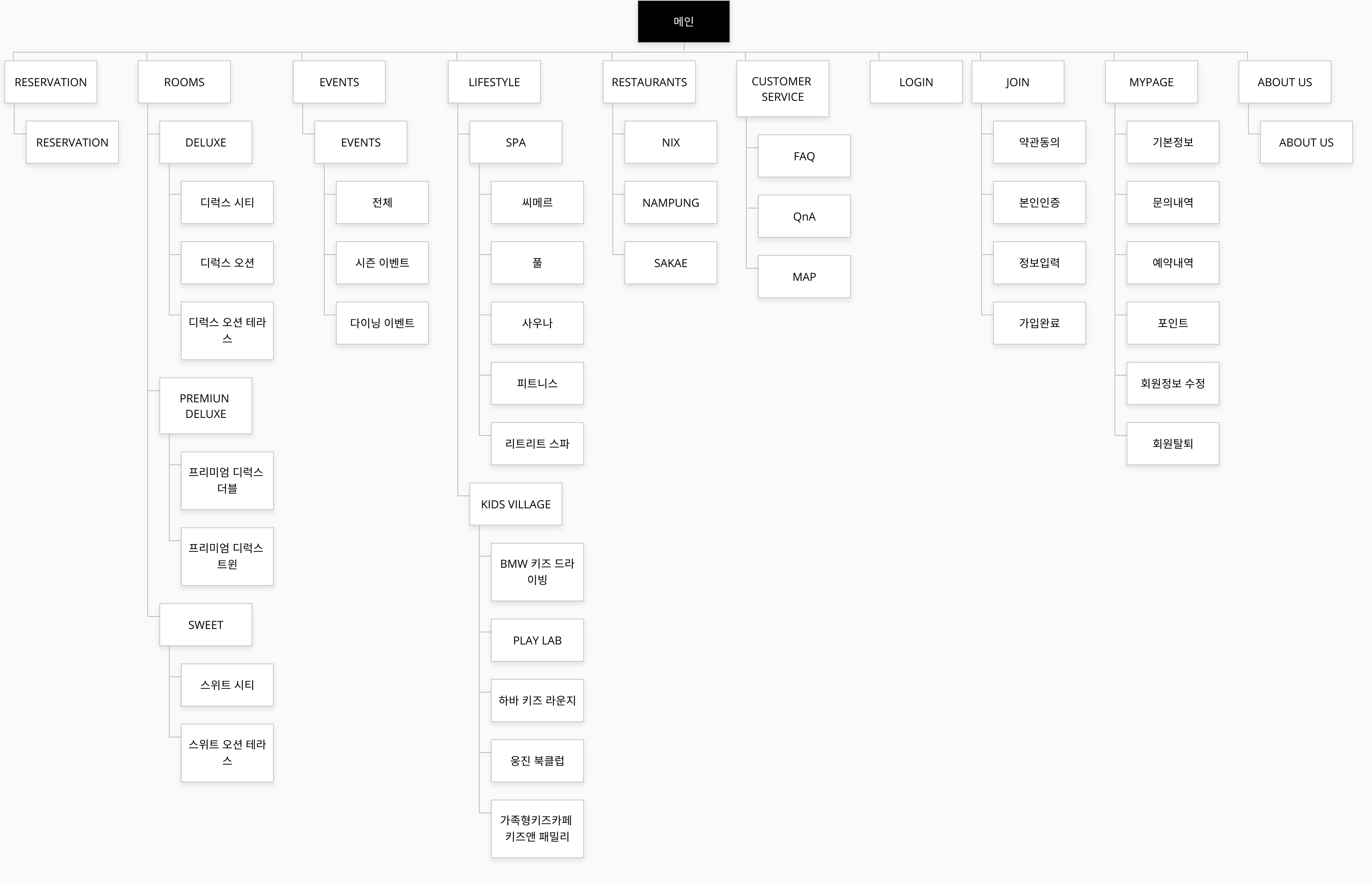This screenshot has height=884, width=1372.
Task: Click the NAMPUNG restaurant node
Action: [670, 202]
